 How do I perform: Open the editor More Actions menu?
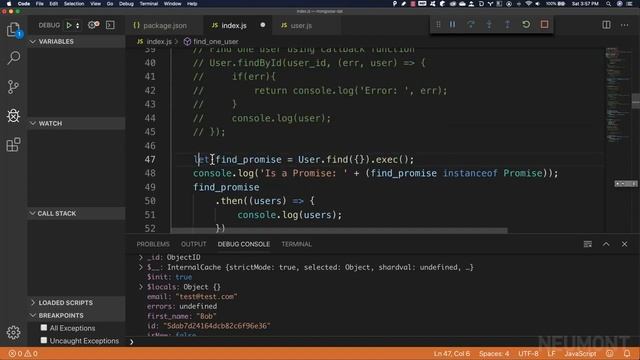(x=624, y=25)
